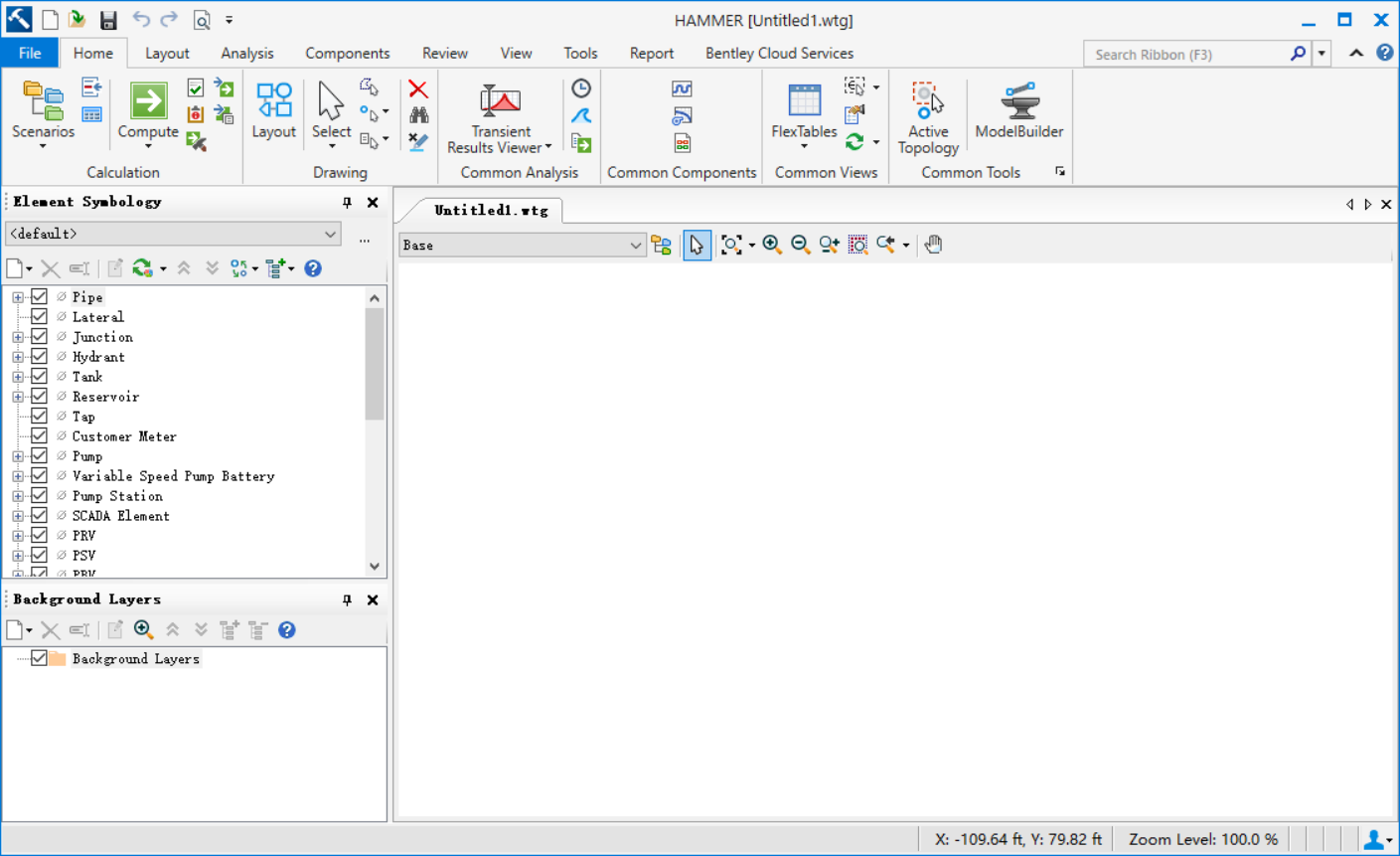Screen dimensions: 1400x856
Task: Open the File menu
Action: [x=30, y=54]
